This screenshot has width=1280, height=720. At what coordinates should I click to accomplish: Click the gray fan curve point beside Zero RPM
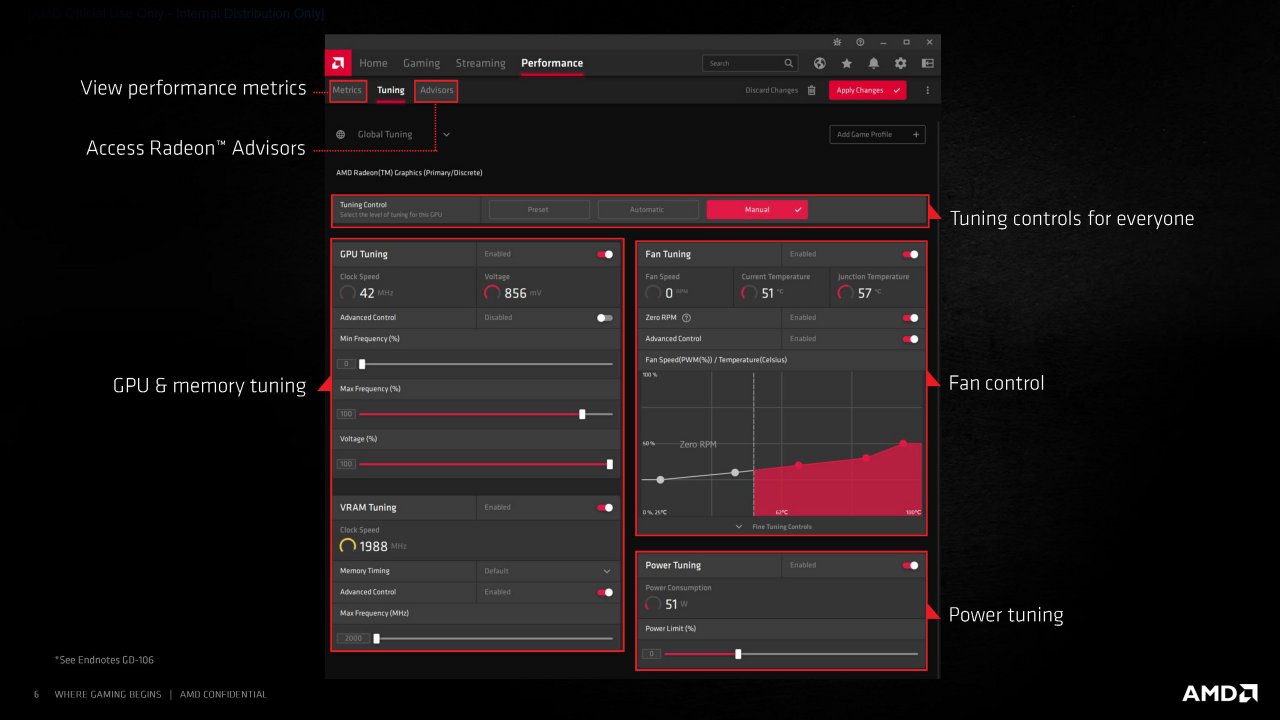[735, 472]
